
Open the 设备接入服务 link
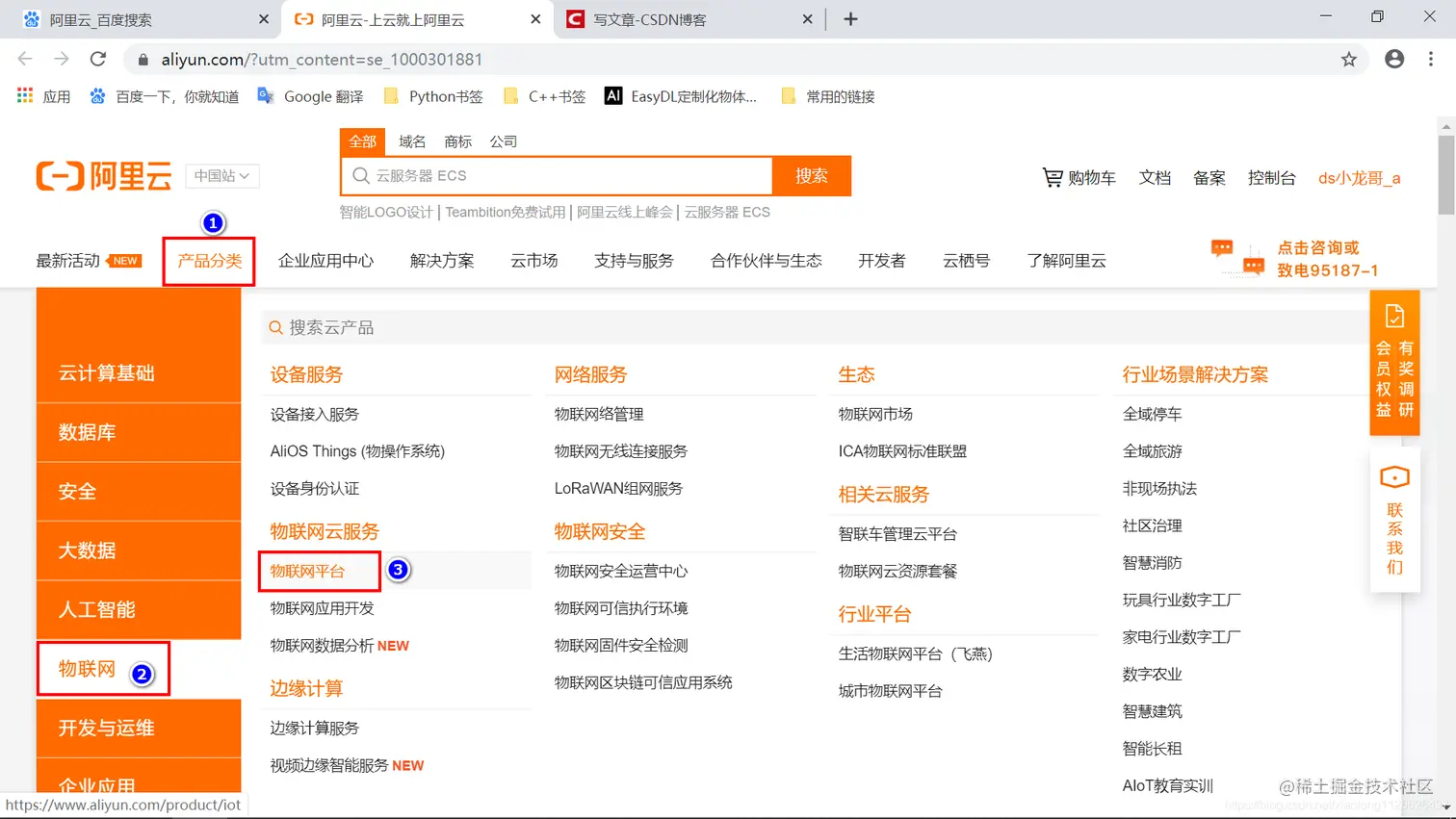click(x=315, y=414)
